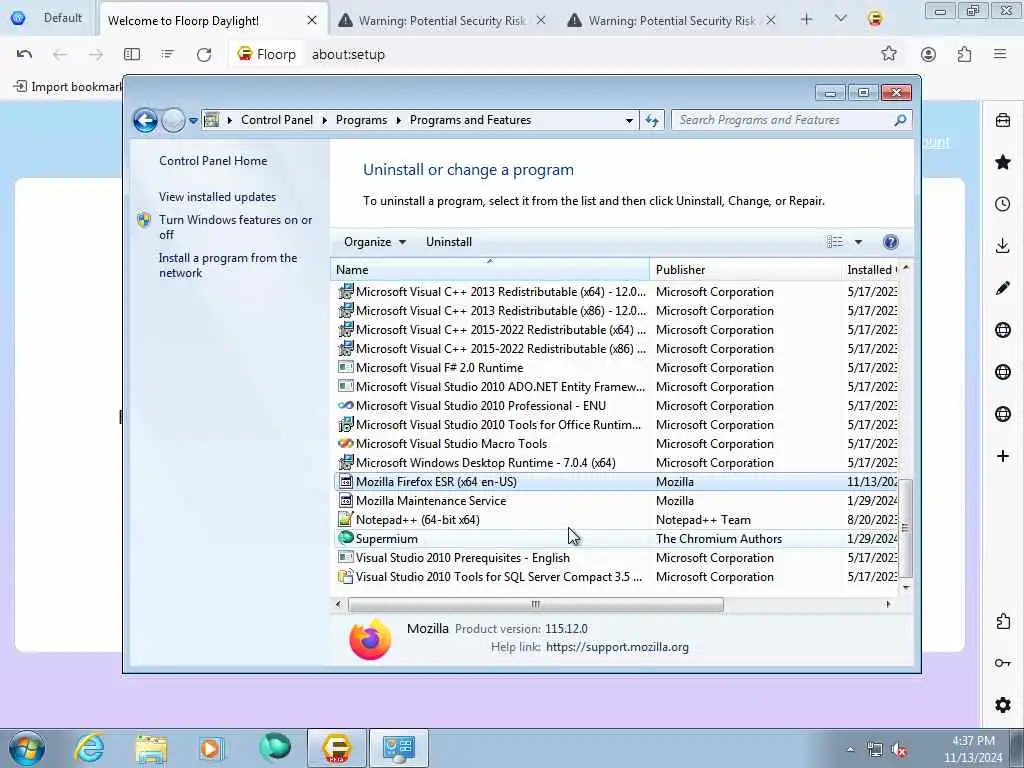Select Microsoft Visual F# 2.0 Runtime row
The image size is (1024, 768).
pos(617,368)
